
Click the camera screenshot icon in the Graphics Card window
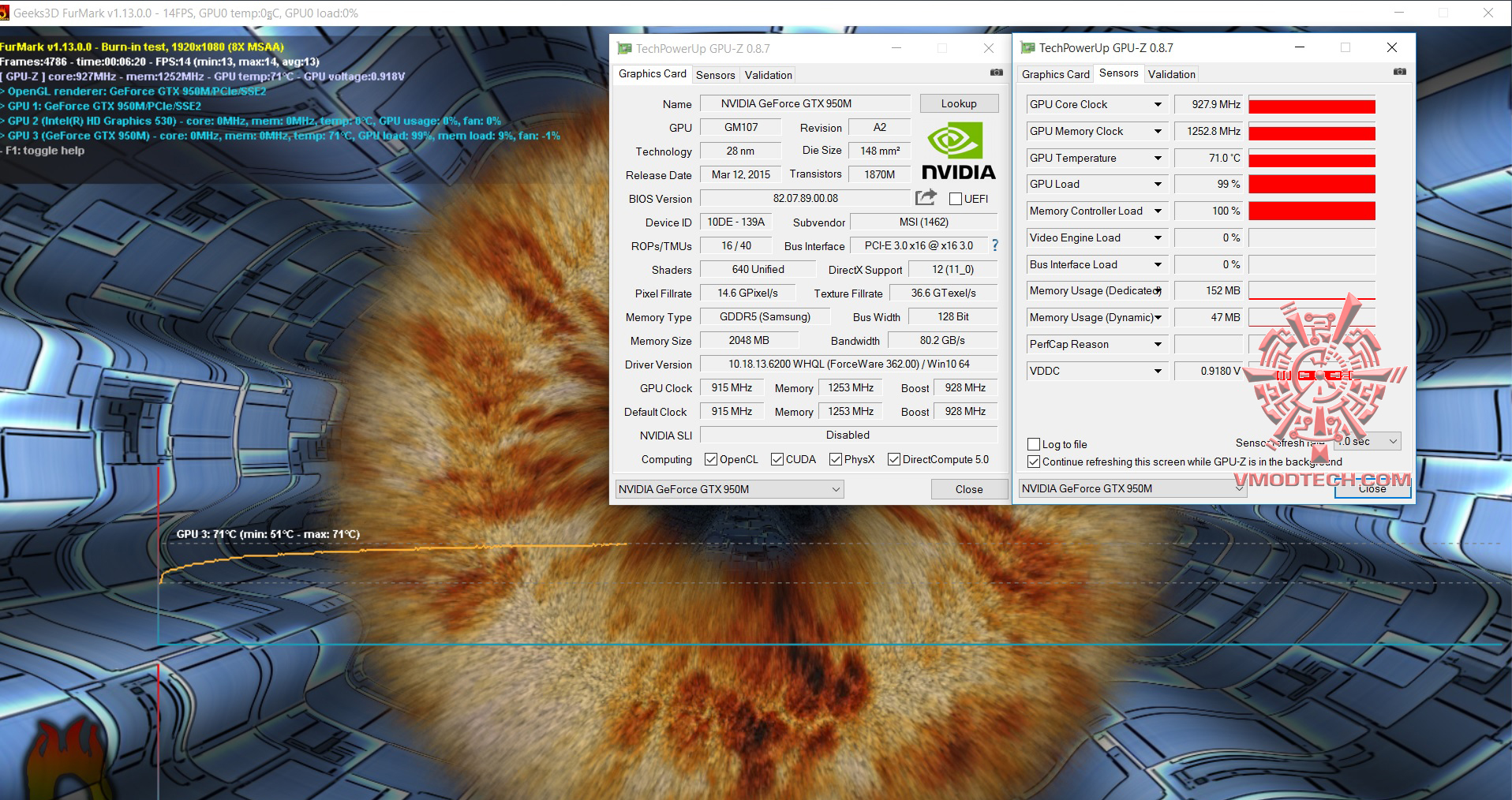tap(997, 73)
